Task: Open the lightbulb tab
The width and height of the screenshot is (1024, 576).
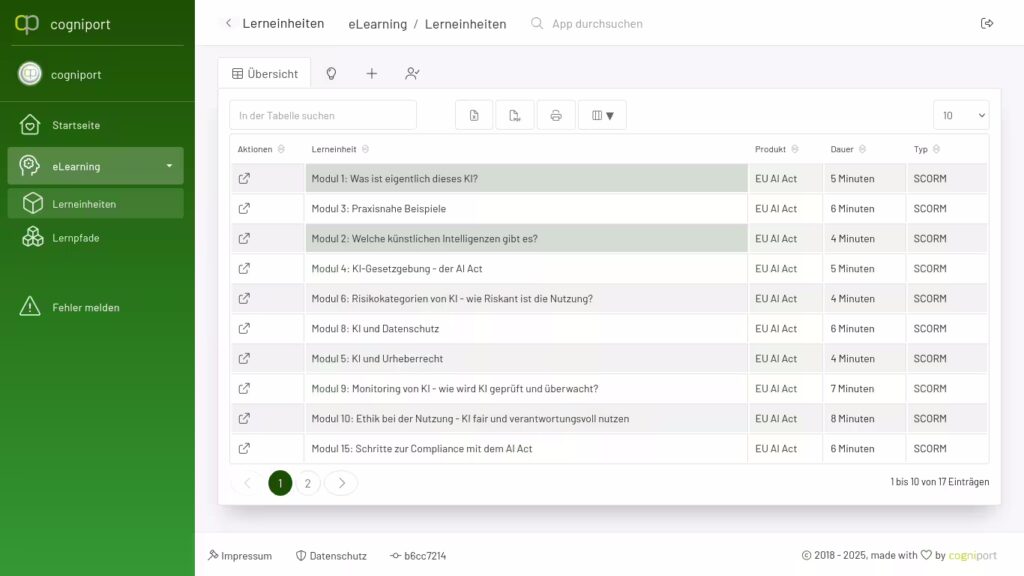Action: (x=331, y=73)
